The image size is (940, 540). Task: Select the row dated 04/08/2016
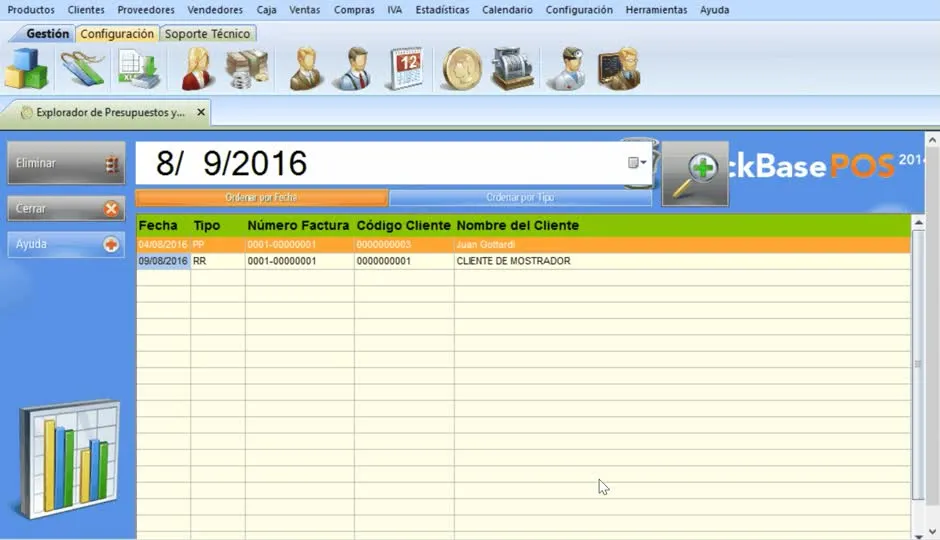click(523, 245)
